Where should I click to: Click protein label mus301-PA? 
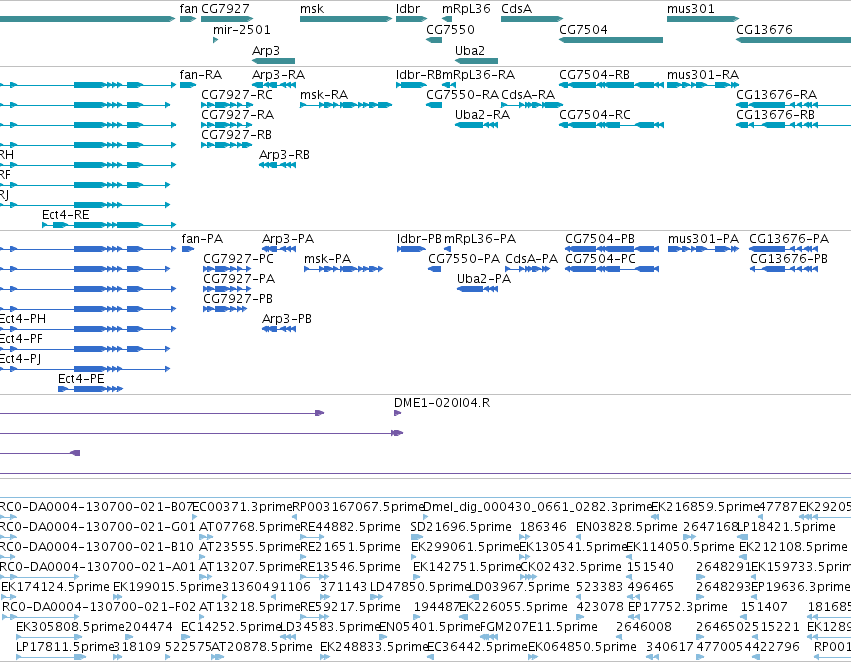pyautogui.click(x=703, y=239)
